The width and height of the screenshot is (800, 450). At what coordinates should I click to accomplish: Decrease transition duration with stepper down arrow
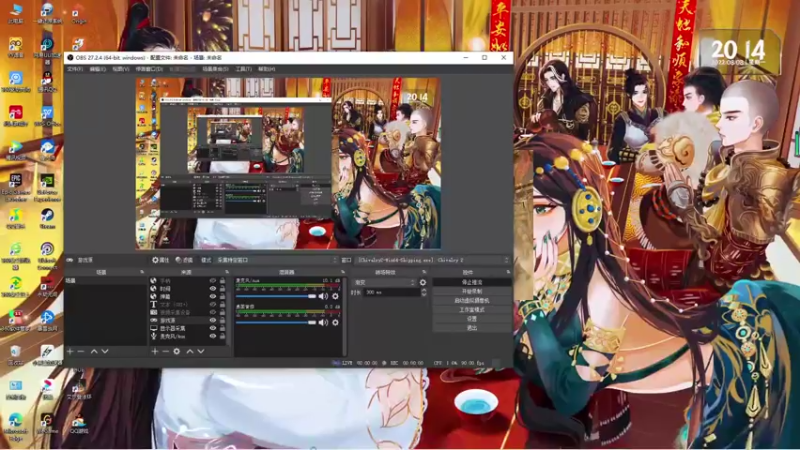[424, 294]
